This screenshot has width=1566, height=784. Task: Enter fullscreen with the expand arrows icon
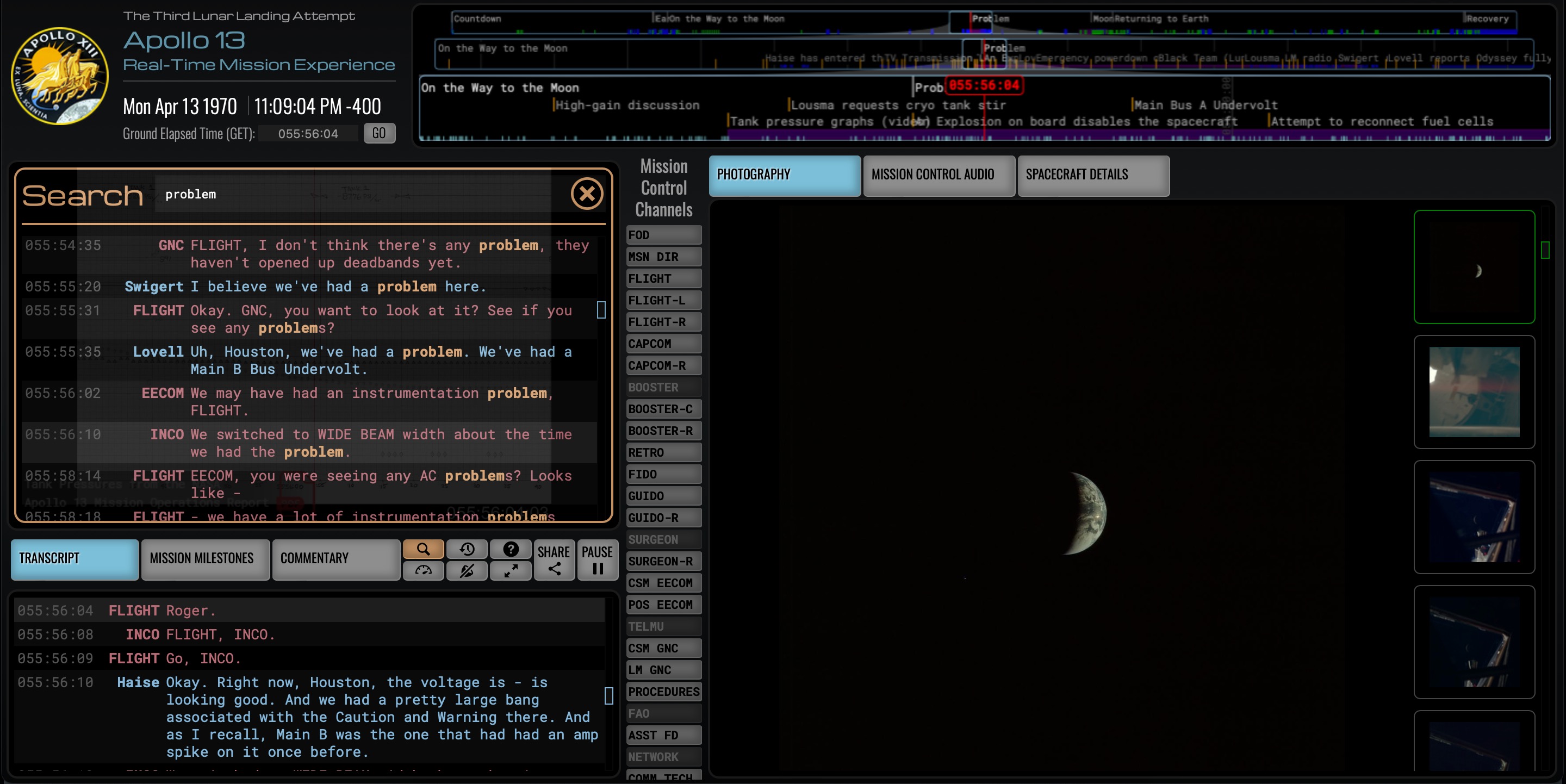(x=511, y=570)
